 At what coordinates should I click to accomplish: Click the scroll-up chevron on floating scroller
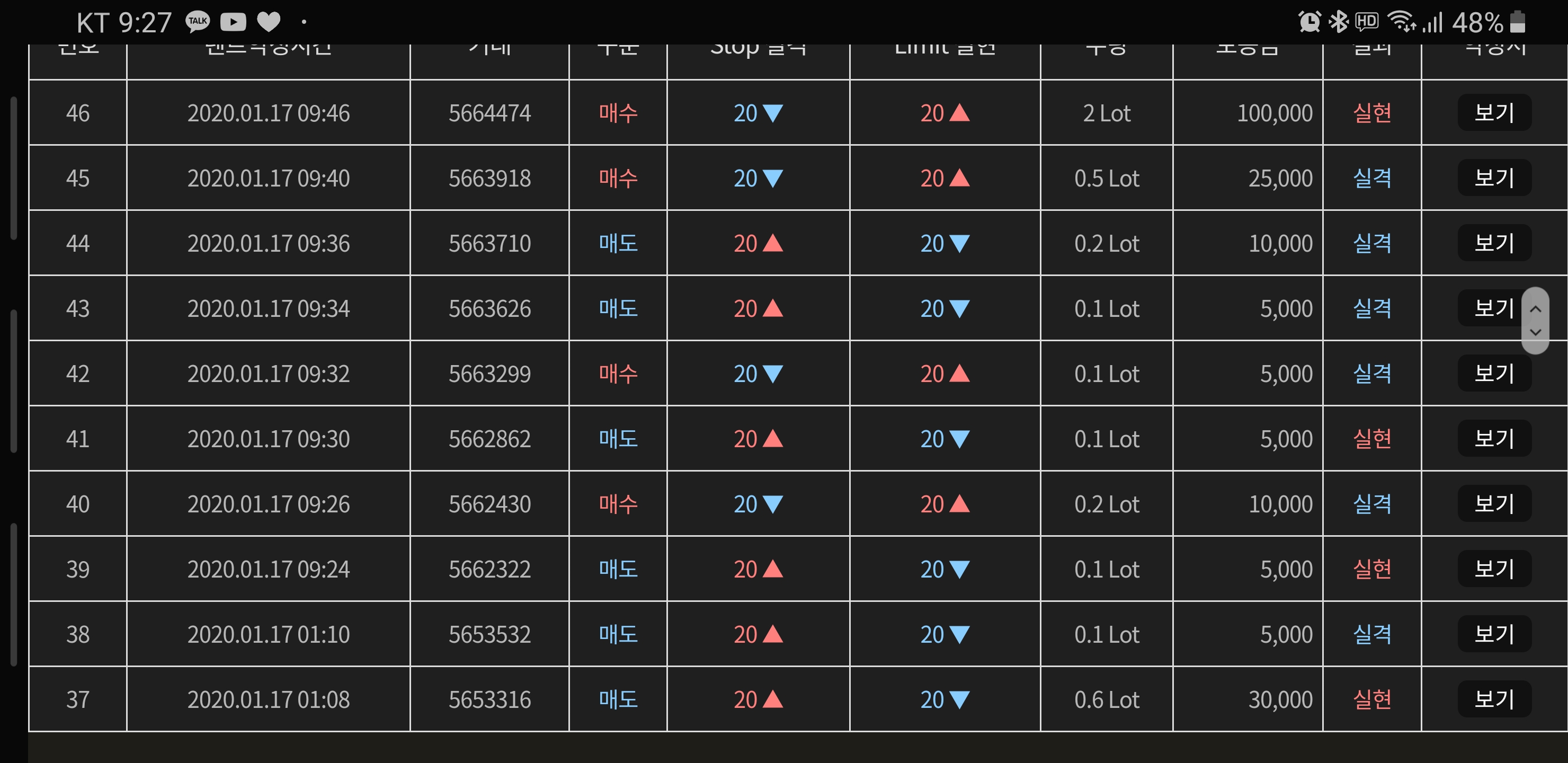1536,309
